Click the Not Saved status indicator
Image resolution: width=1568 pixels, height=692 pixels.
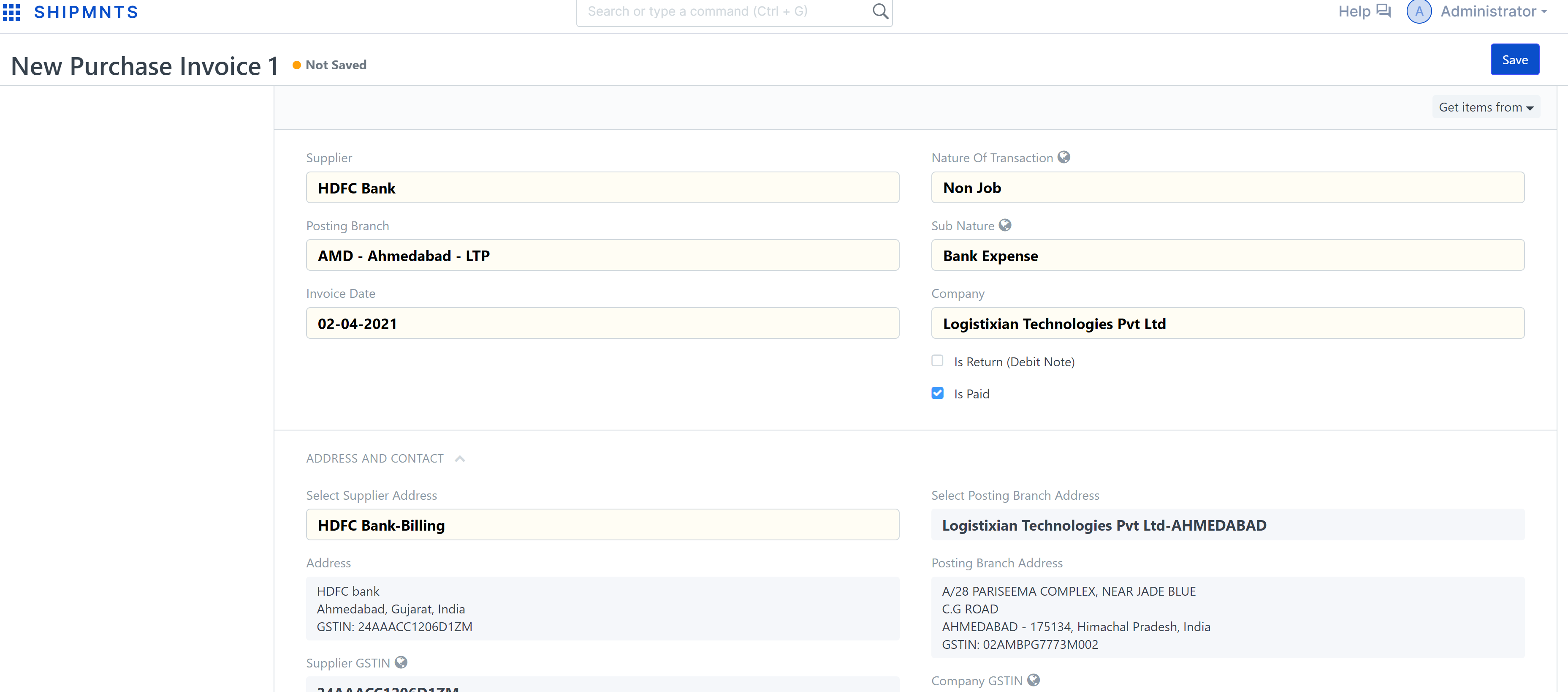[329, 65]
